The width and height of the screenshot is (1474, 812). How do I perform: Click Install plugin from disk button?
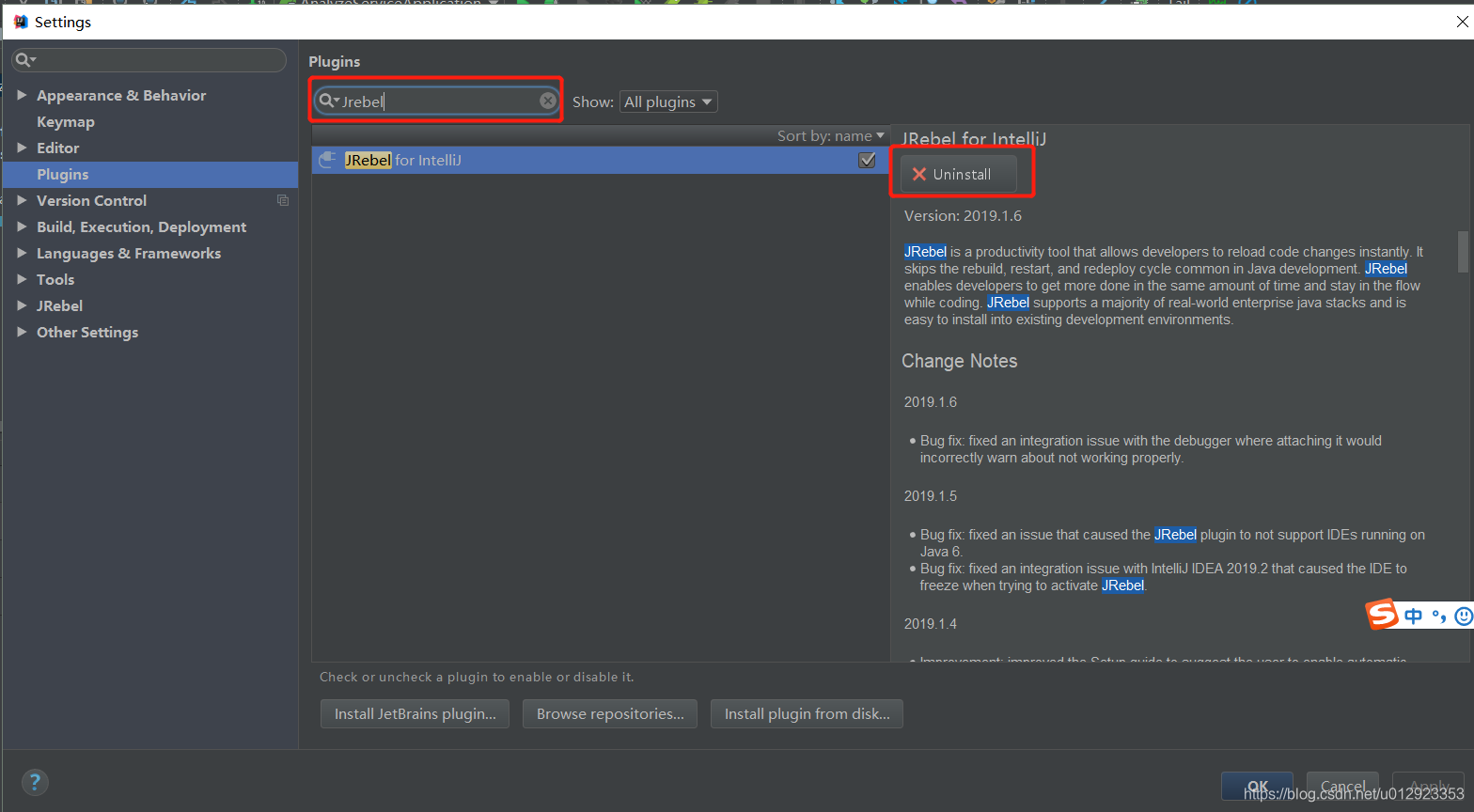[x=807, y=713]
